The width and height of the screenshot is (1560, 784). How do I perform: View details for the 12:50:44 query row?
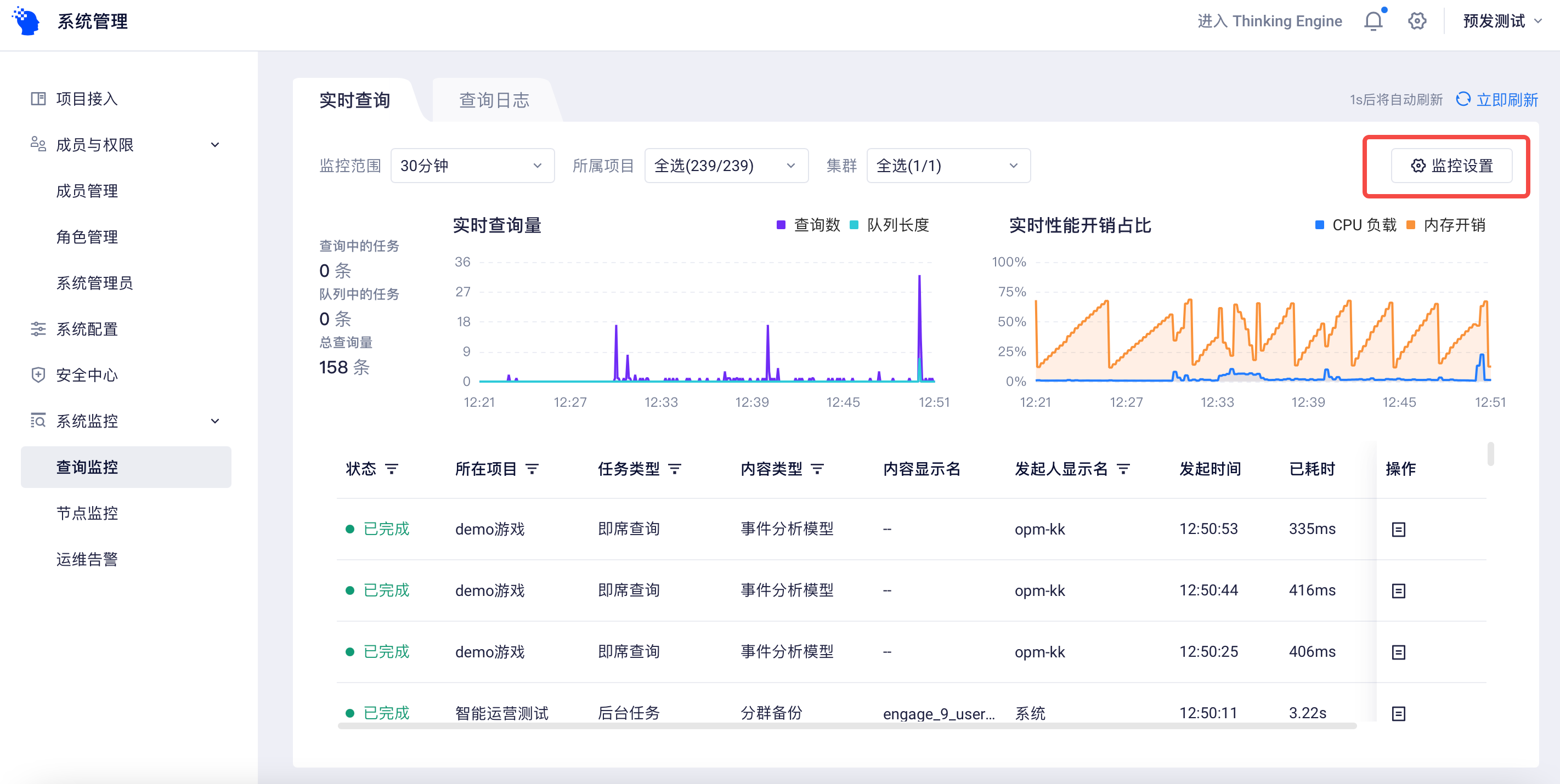[x=1398, y=590]
